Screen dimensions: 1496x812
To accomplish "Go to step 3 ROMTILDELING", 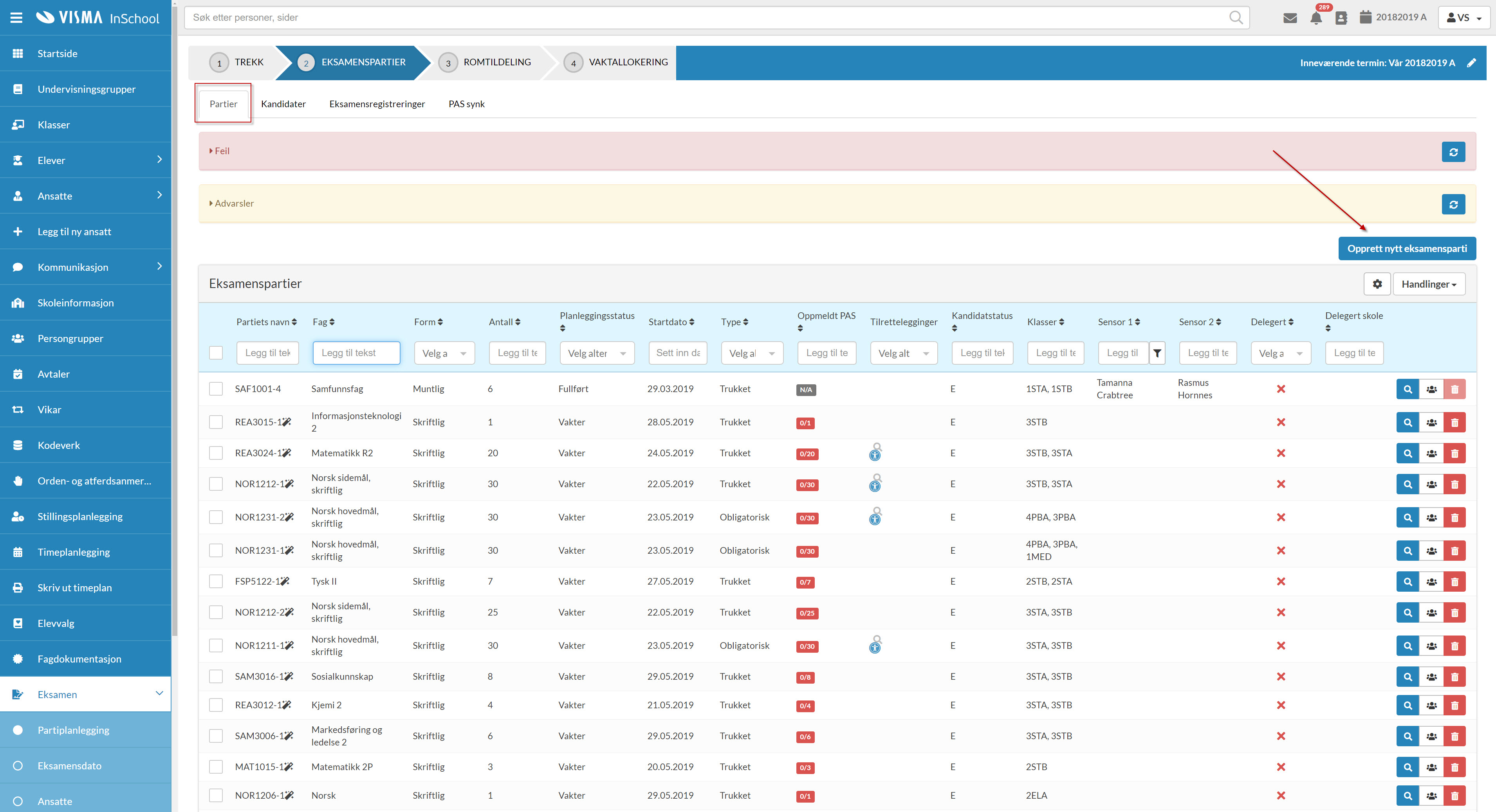I will (x=485, y=63).
